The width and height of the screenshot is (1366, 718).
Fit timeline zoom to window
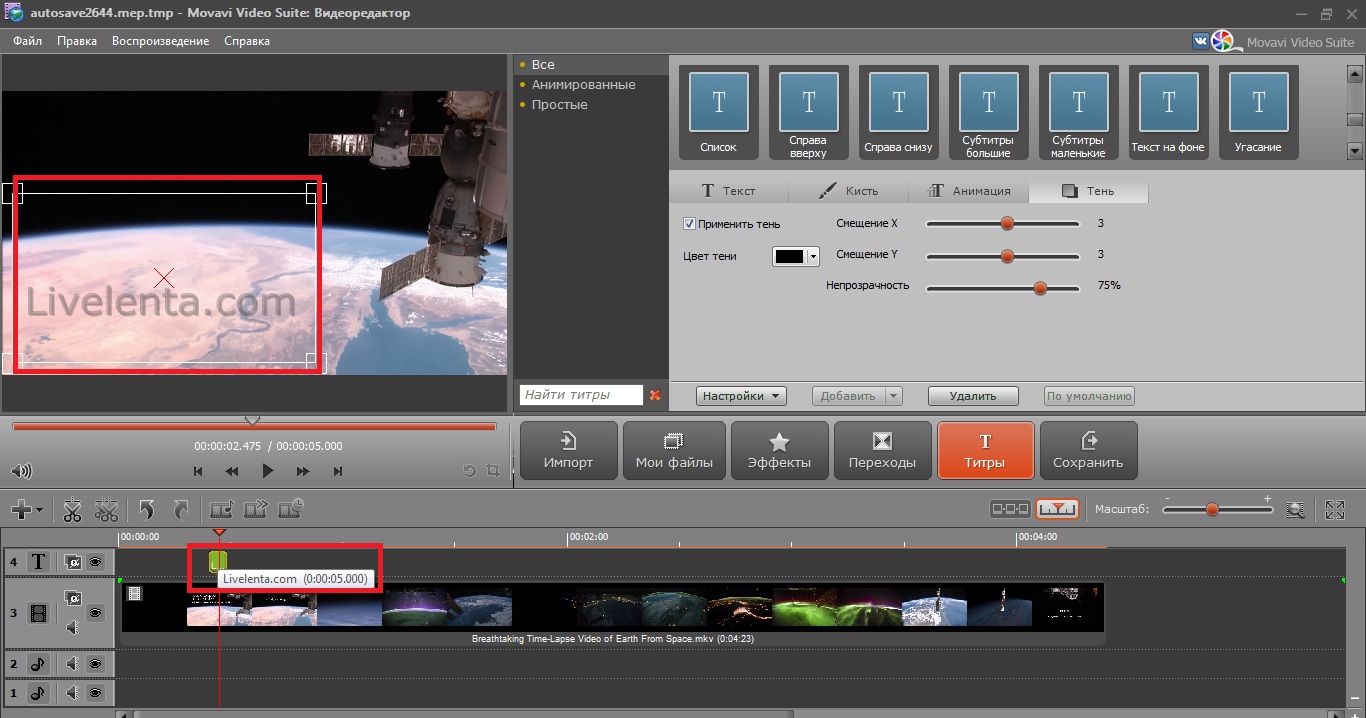pos(1296,510)
